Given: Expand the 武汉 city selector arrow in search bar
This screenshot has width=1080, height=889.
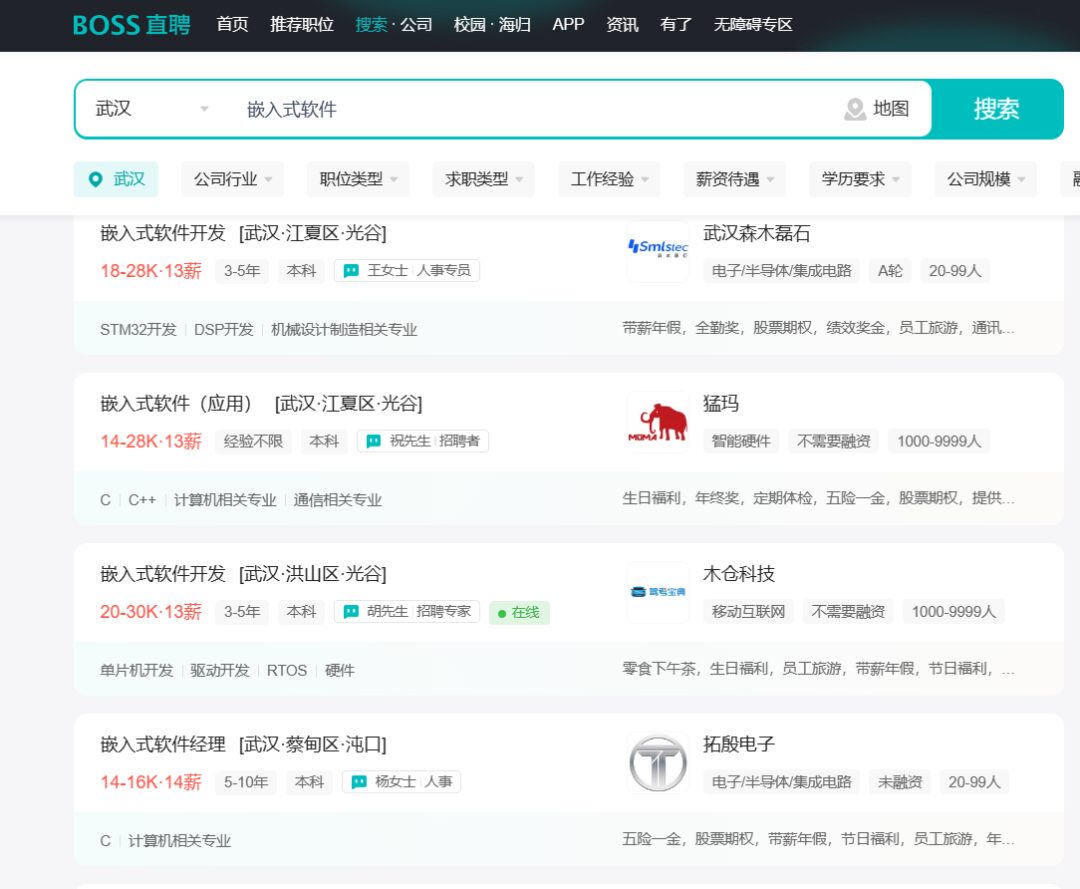Looking at the screenshot, I should pyautogui.click(x=204, y=109).
